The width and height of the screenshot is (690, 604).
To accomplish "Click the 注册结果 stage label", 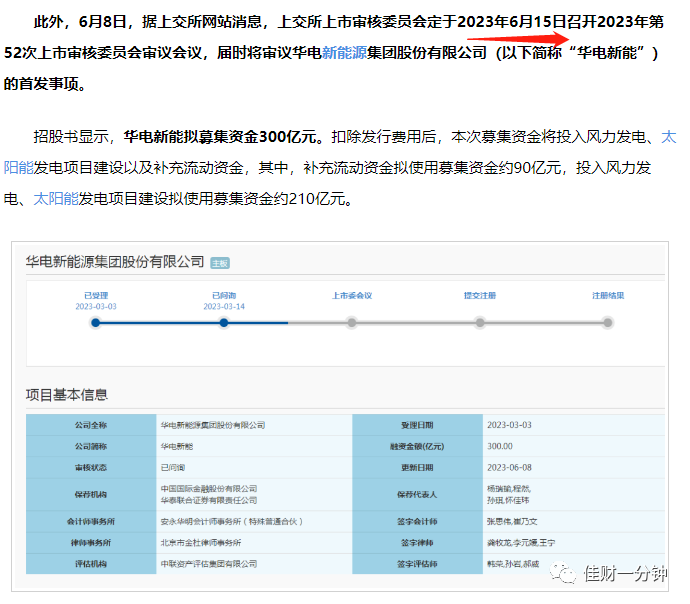I will pyautogui.click(x=608, y=296).
